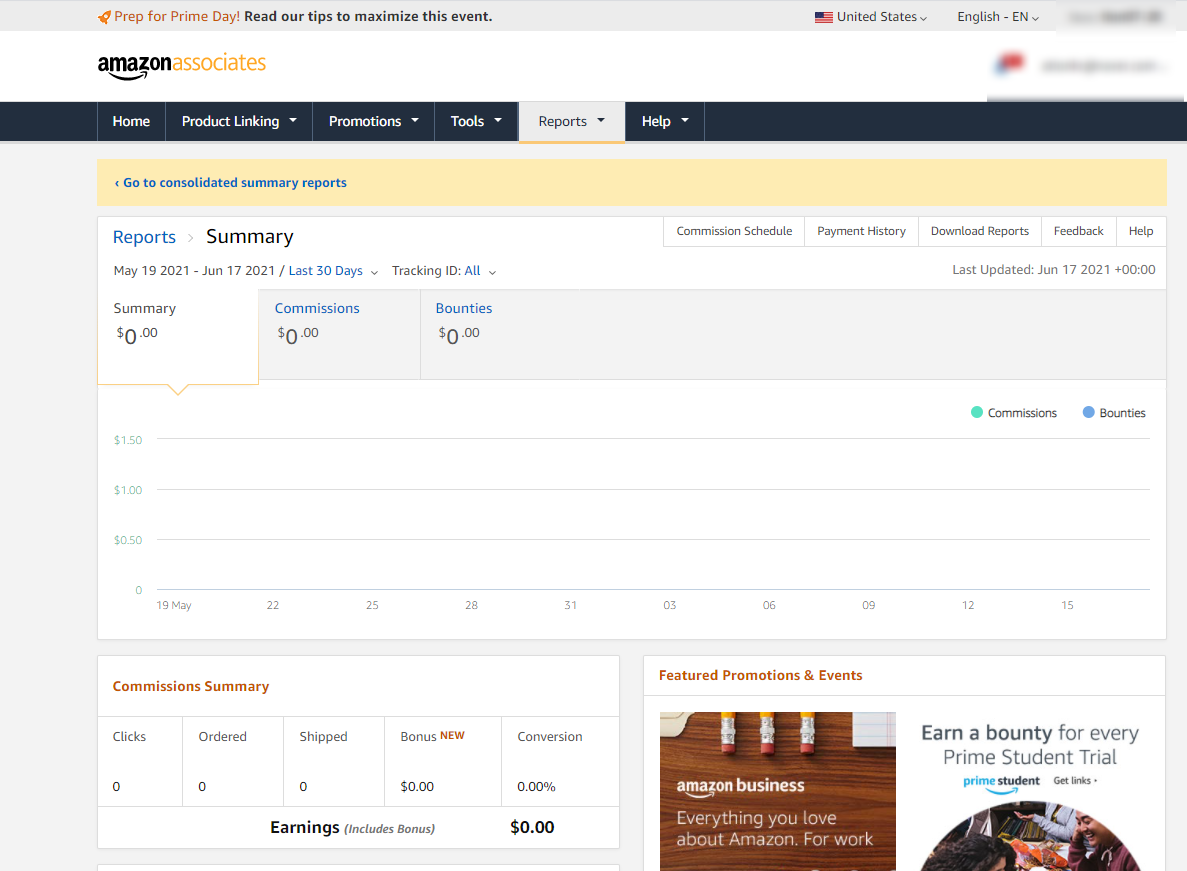
Task: Click the 19 May axis label
Action: (x=173, y=605)
